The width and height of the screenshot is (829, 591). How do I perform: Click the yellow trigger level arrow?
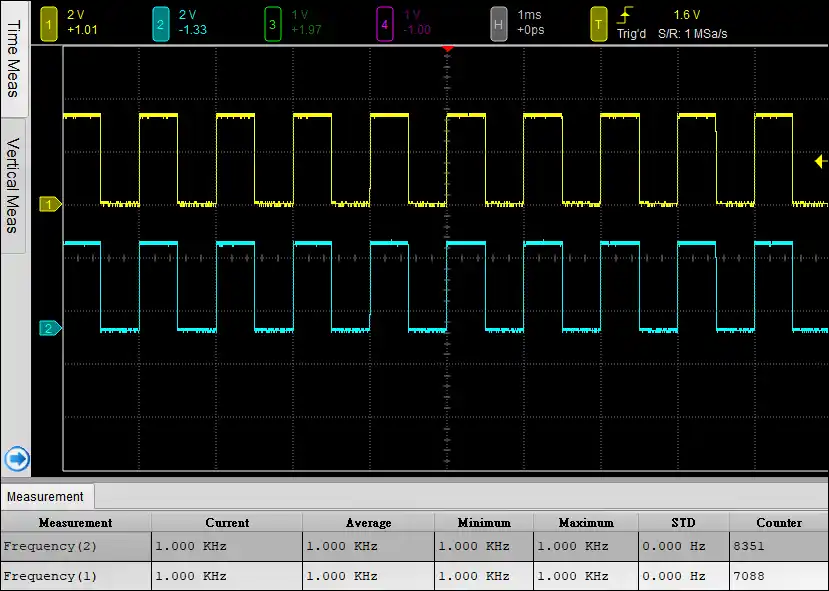click(x=821, y=161)
